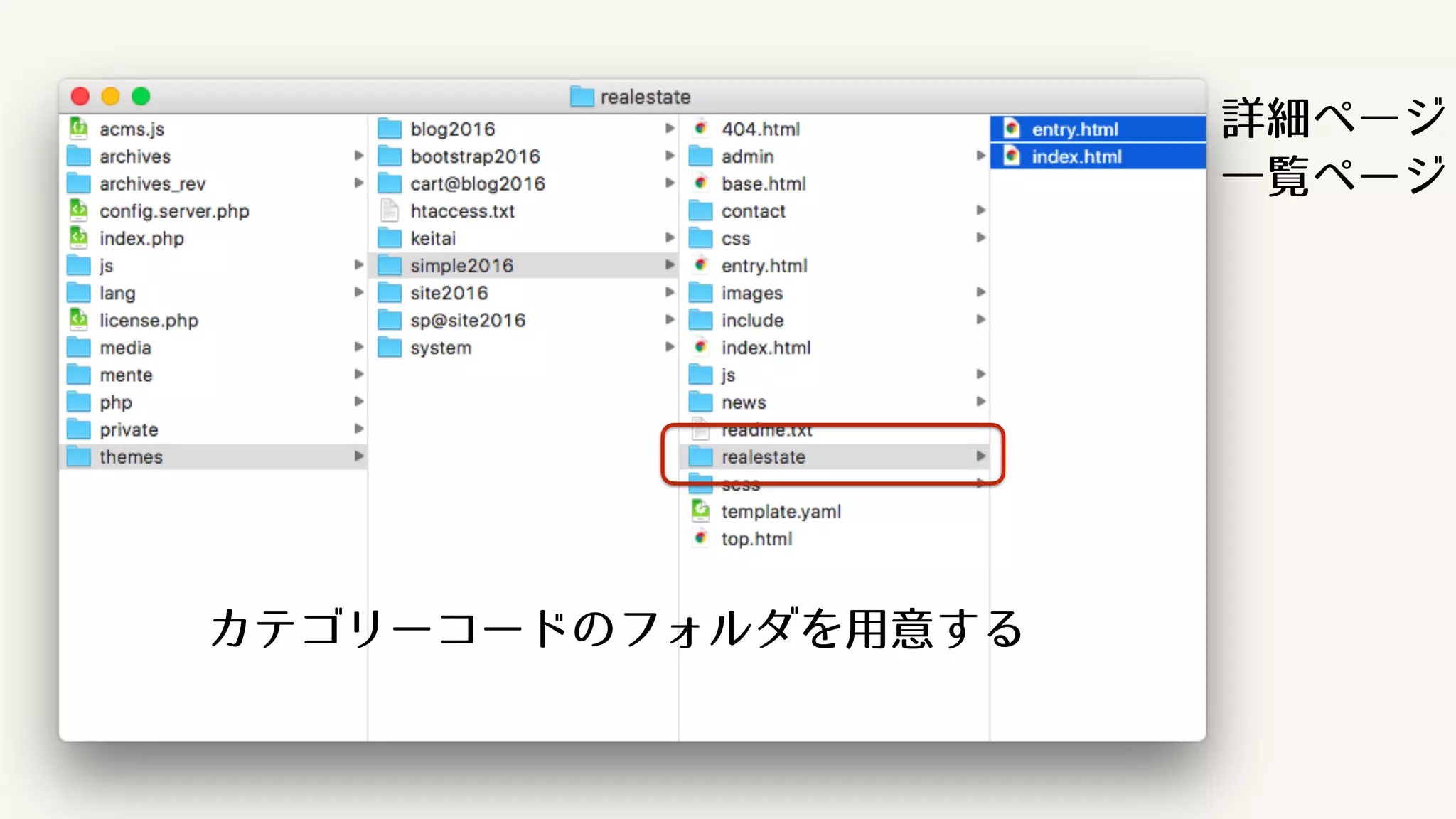Screen dimensions: 1456x819
Task: Expand the private folder arrow
Action: (x=359, y=429)
